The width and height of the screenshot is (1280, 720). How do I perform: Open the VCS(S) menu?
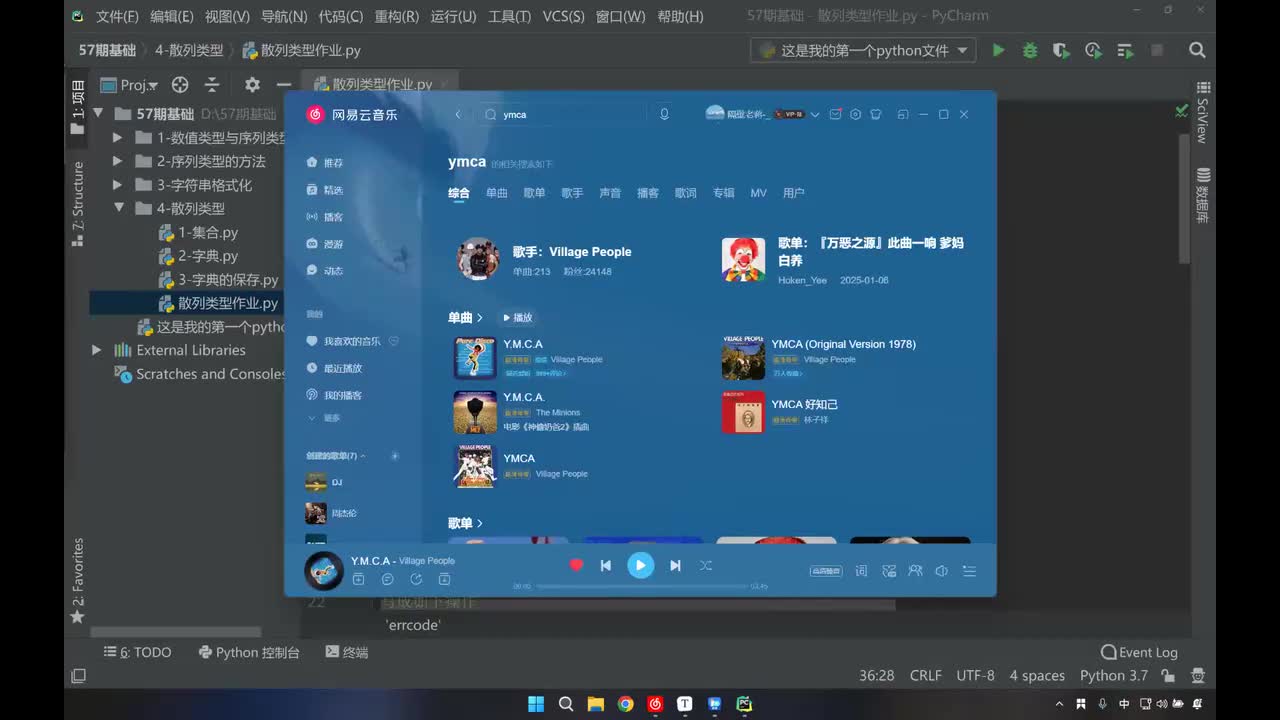[564, 16]
